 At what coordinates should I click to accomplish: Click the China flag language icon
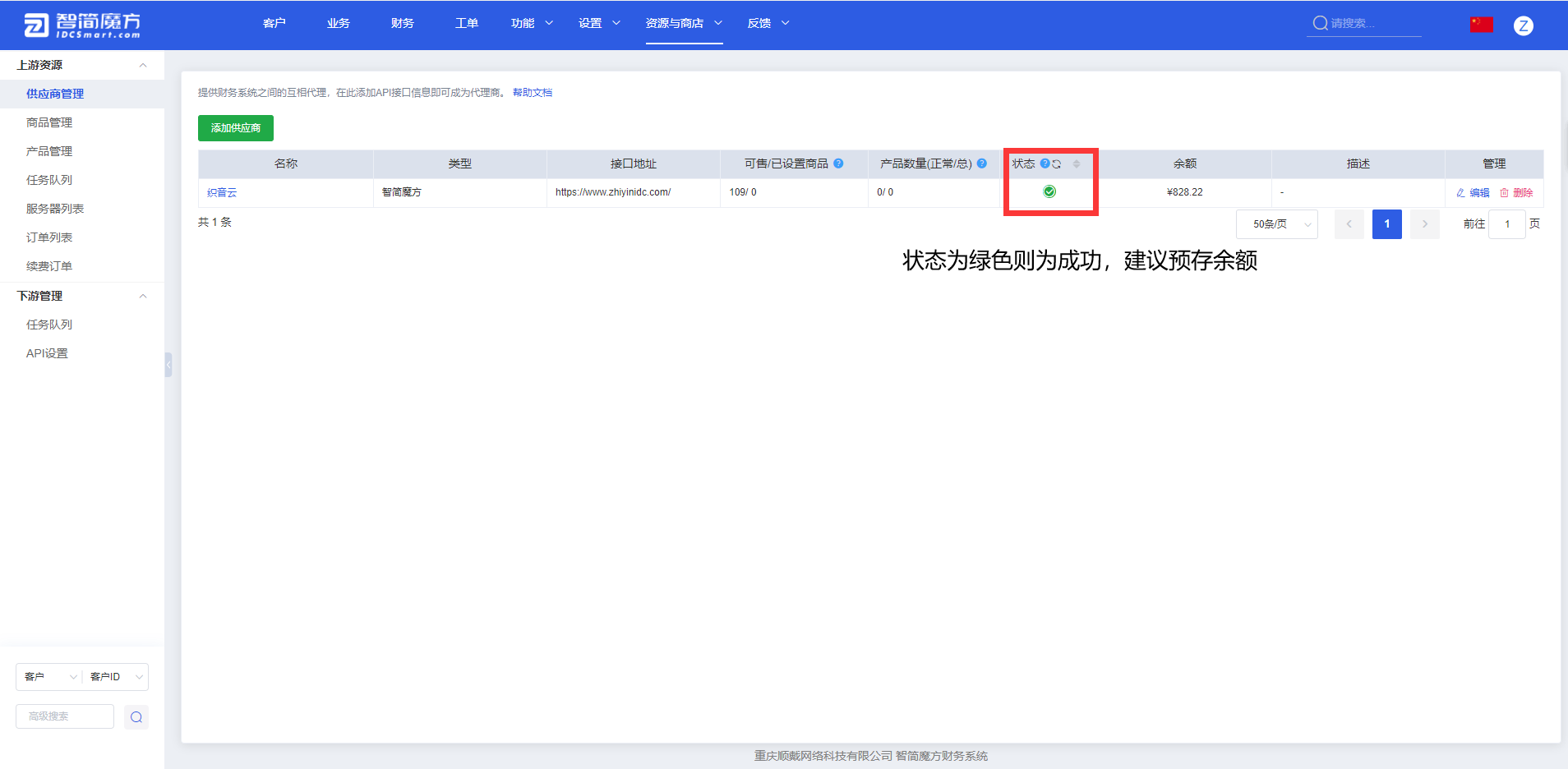[x=1482, y=25]
